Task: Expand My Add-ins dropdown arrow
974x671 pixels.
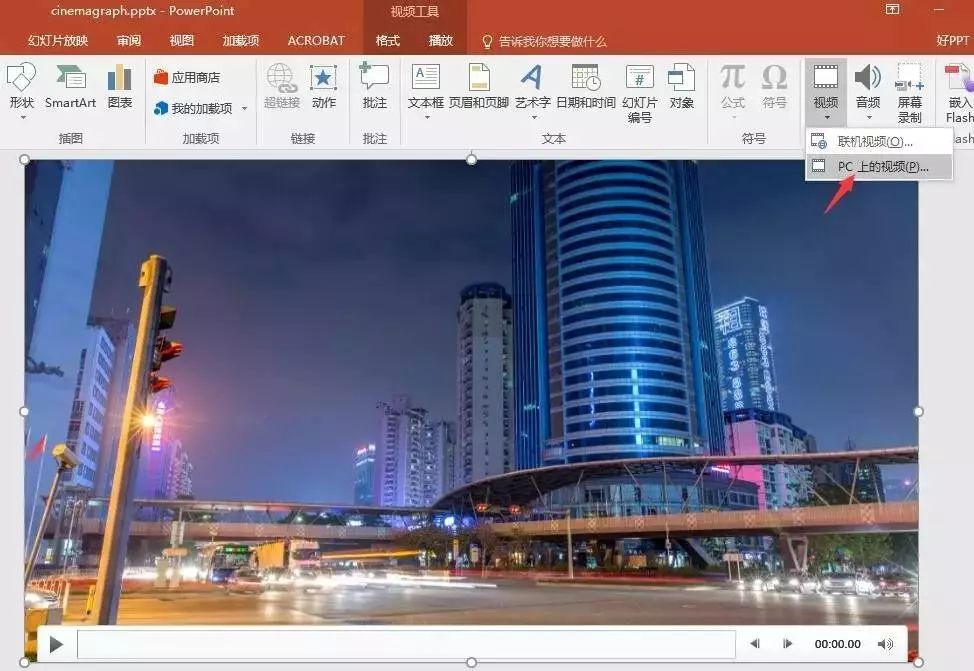Action: click(x=244, y=108)
